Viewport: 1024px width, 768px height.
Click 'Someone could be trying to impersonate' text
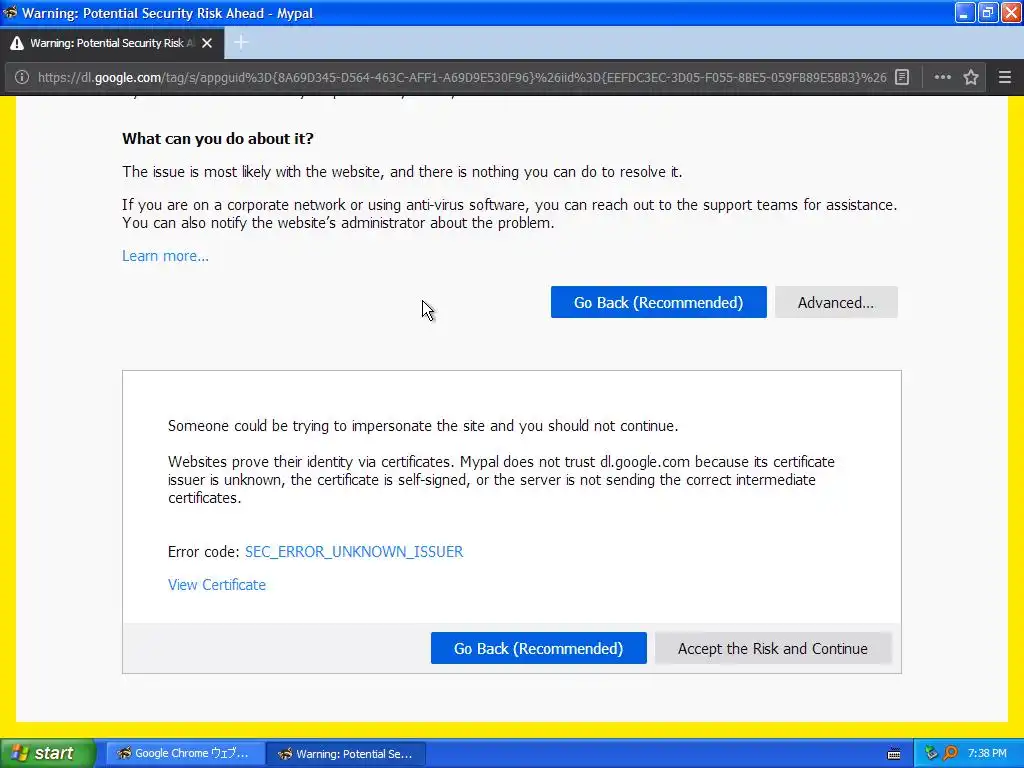(423, 426)
